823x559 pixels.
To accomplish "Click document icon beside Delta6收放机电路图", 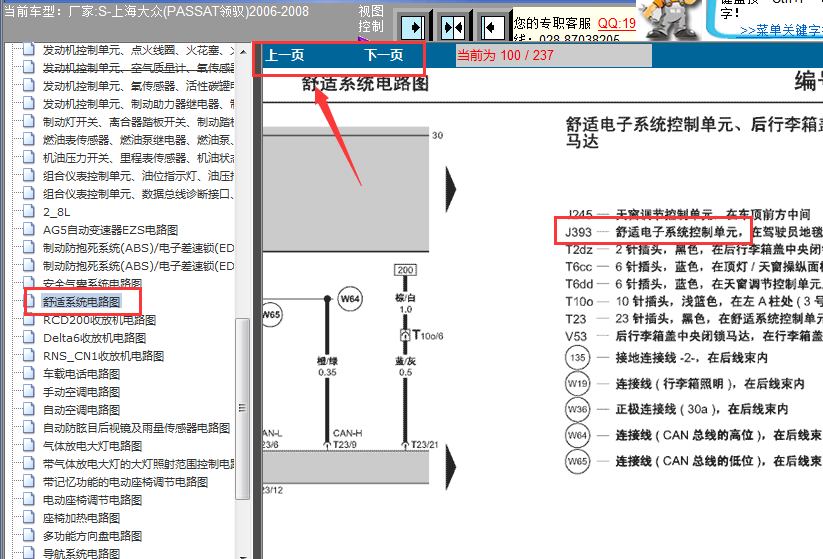I will [x=29, y=337].
